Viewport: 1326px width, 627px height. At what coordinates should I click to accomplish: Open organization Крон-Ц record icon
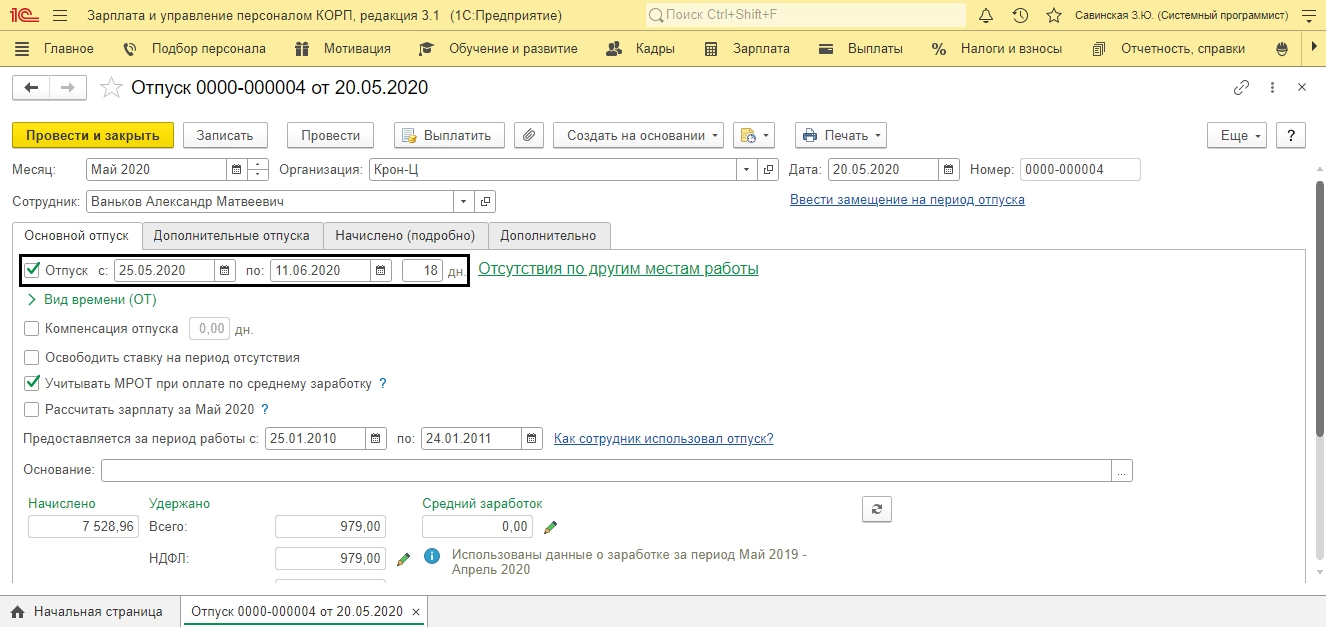[x=768, y=170]
